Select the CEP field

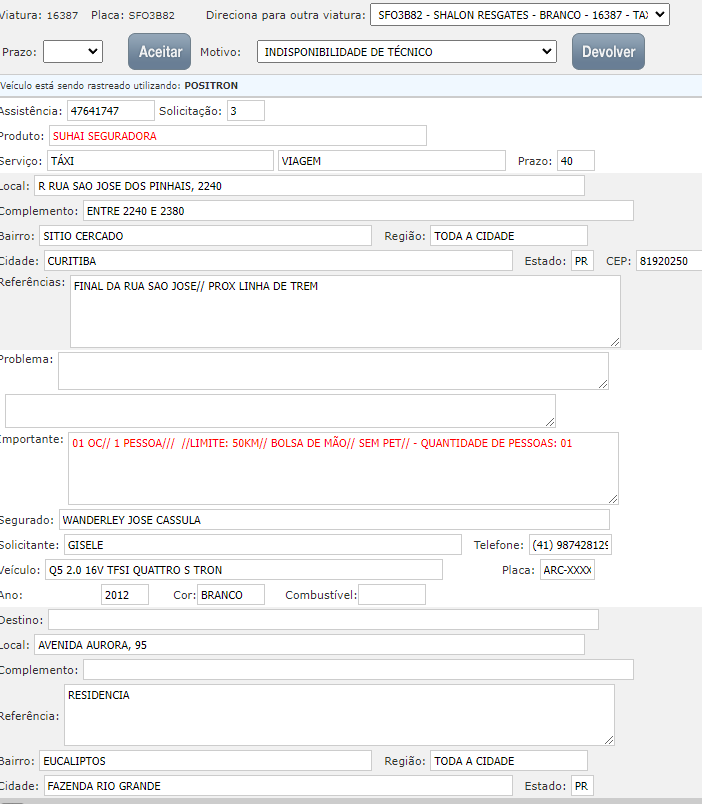(x=668, y=260)
